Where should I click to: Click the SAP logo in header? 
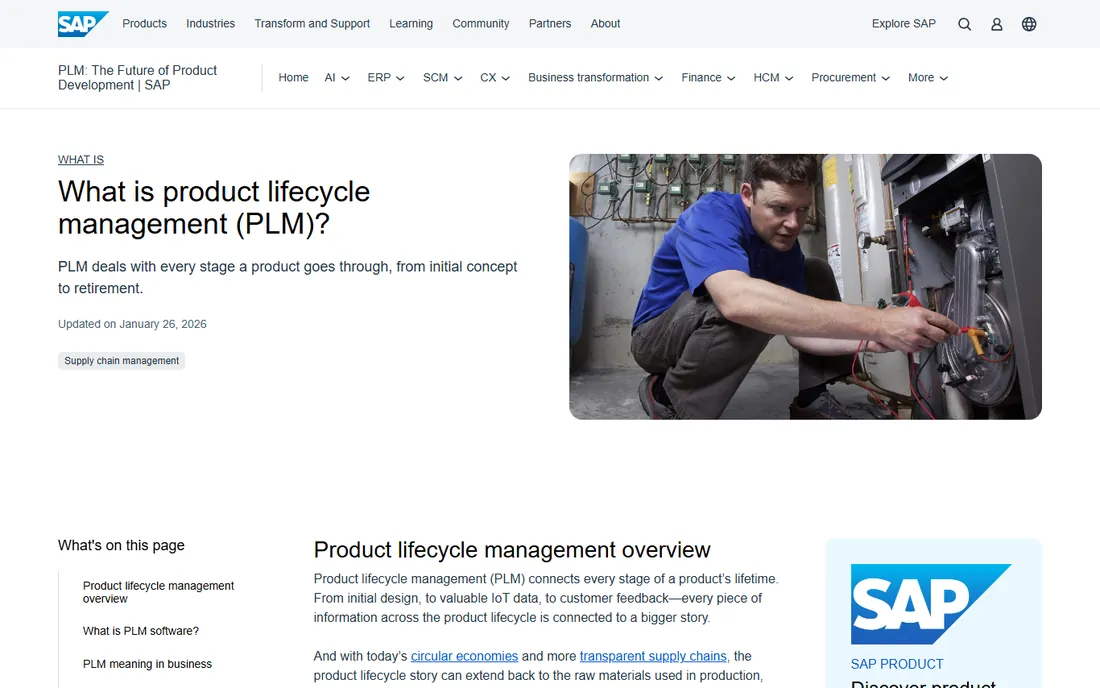tap(83, 24)
